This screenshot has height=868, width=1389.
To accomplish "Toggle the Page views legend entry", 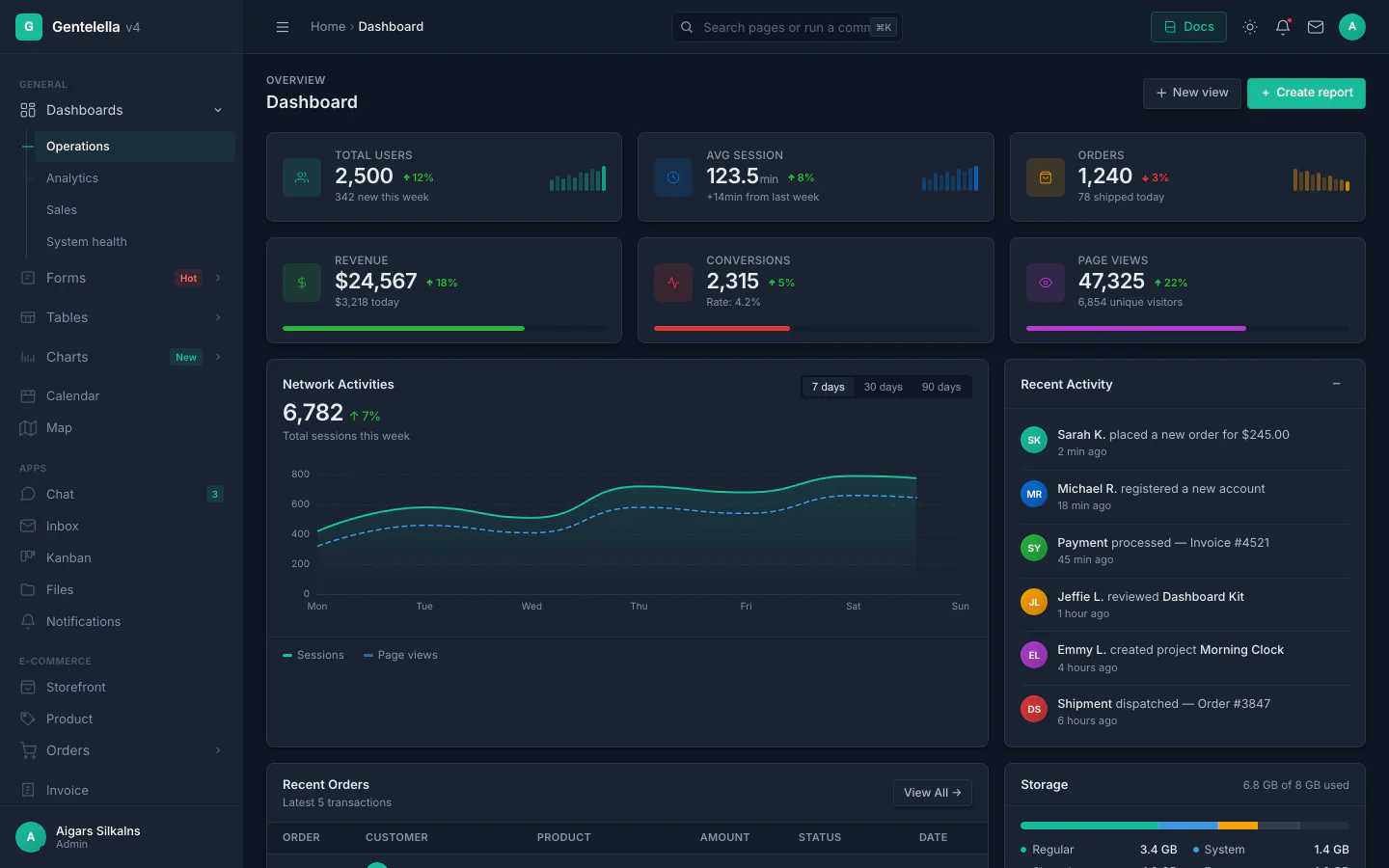I will pos(400,656).
